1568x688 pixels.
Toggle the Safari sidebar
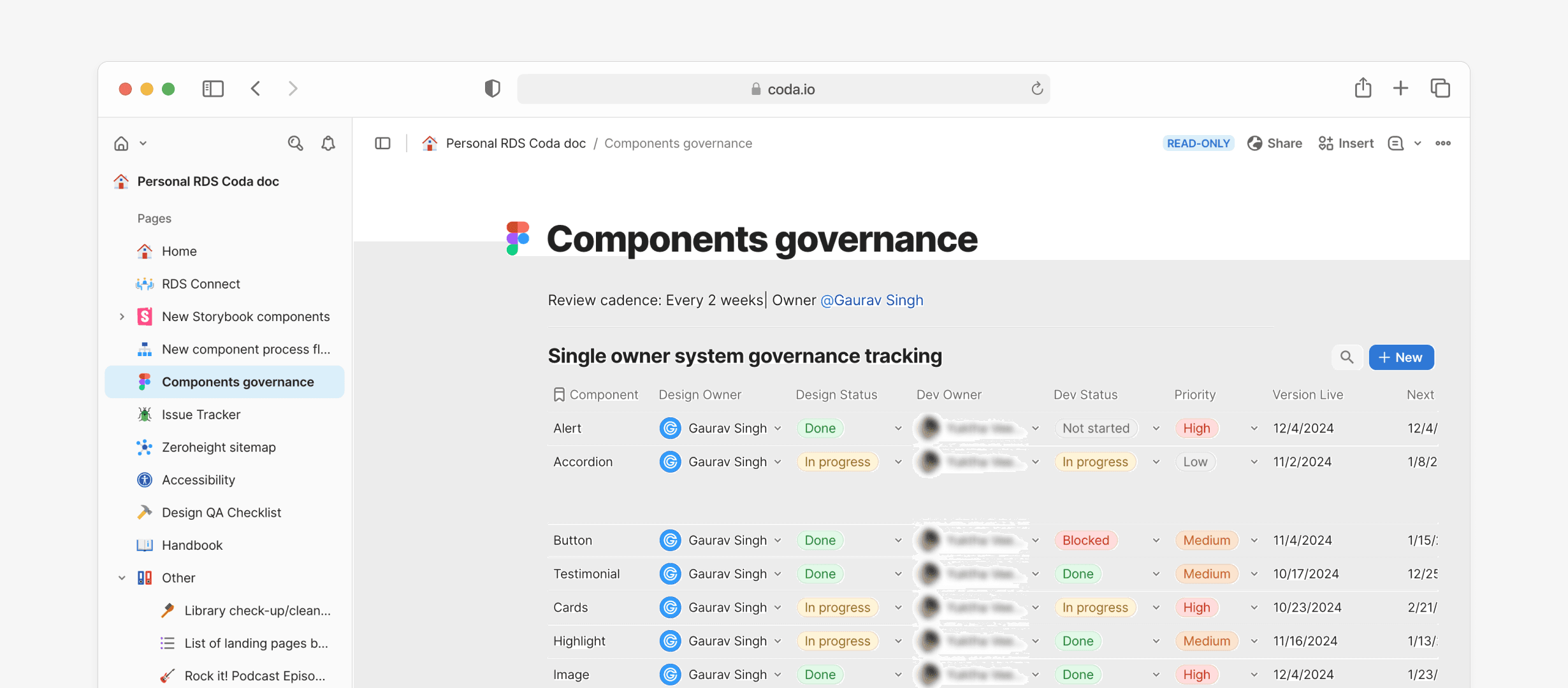213,89
